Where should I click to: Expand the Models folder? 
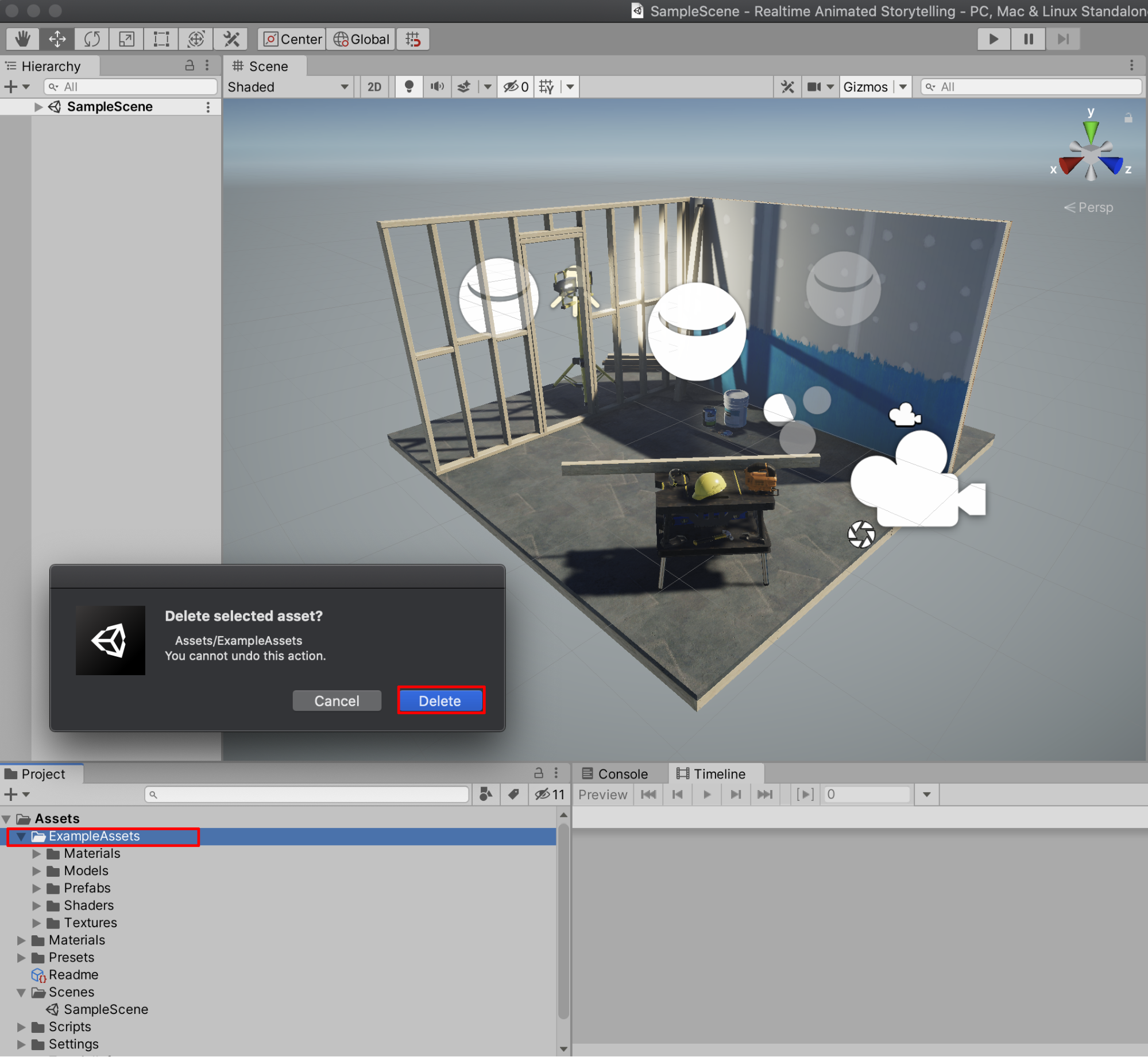point(37,871)
